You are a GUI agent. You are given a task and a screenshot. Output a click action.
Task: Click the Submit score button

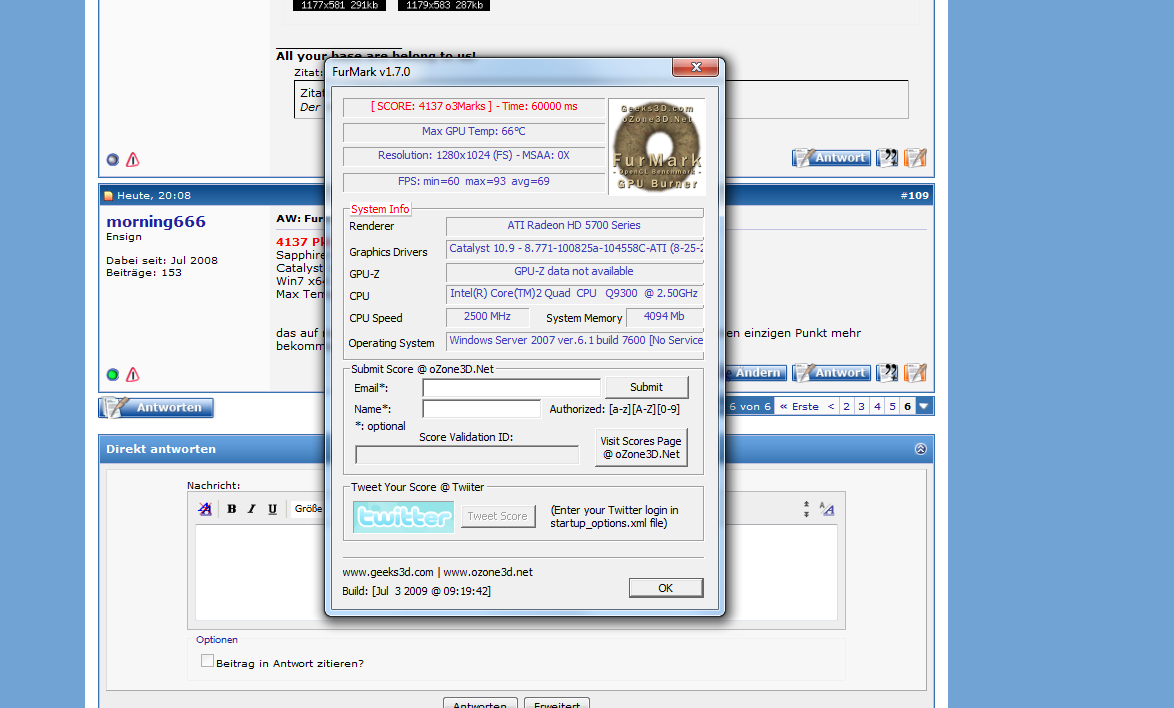646,387
